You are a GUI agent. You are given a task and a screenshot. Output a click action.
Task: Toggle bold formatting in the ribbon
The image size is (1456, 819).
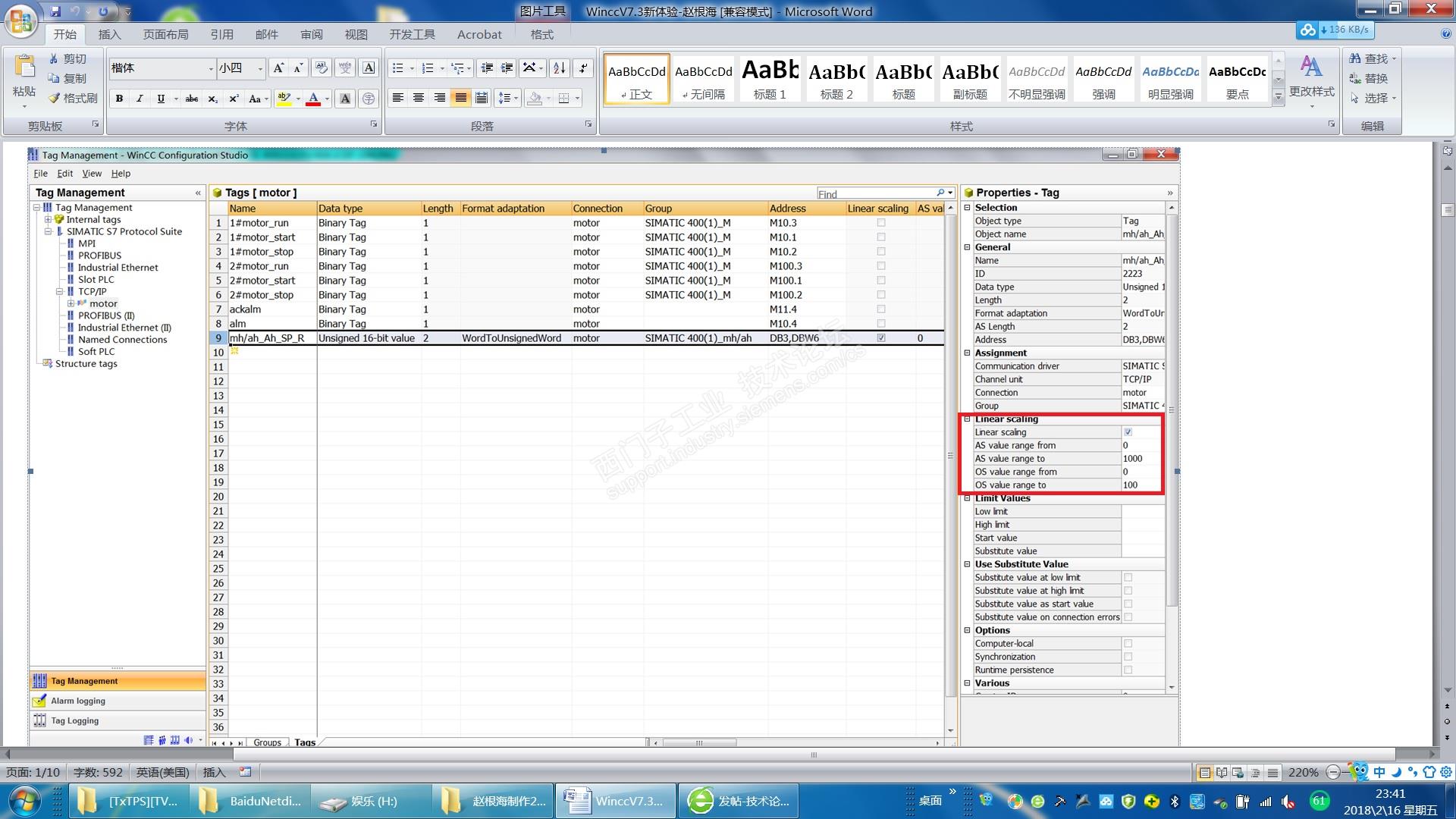[119, 99]
